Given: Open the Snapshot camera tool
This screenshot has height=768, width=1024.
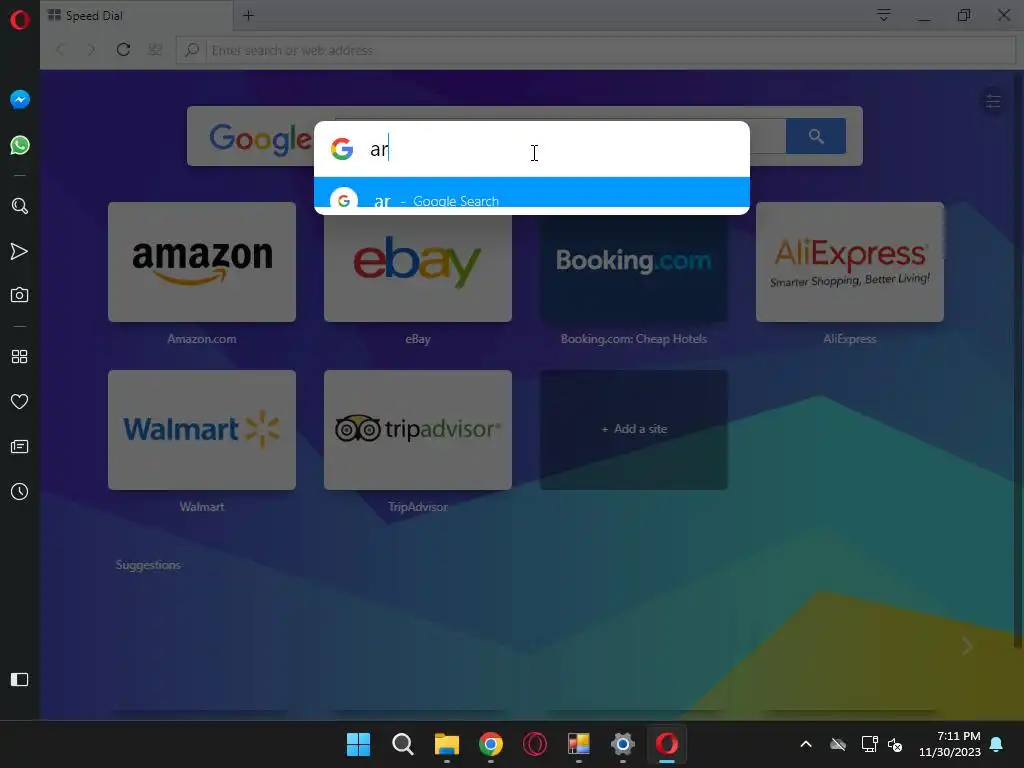Looking at the screenshot, I should tap(20, 295).
